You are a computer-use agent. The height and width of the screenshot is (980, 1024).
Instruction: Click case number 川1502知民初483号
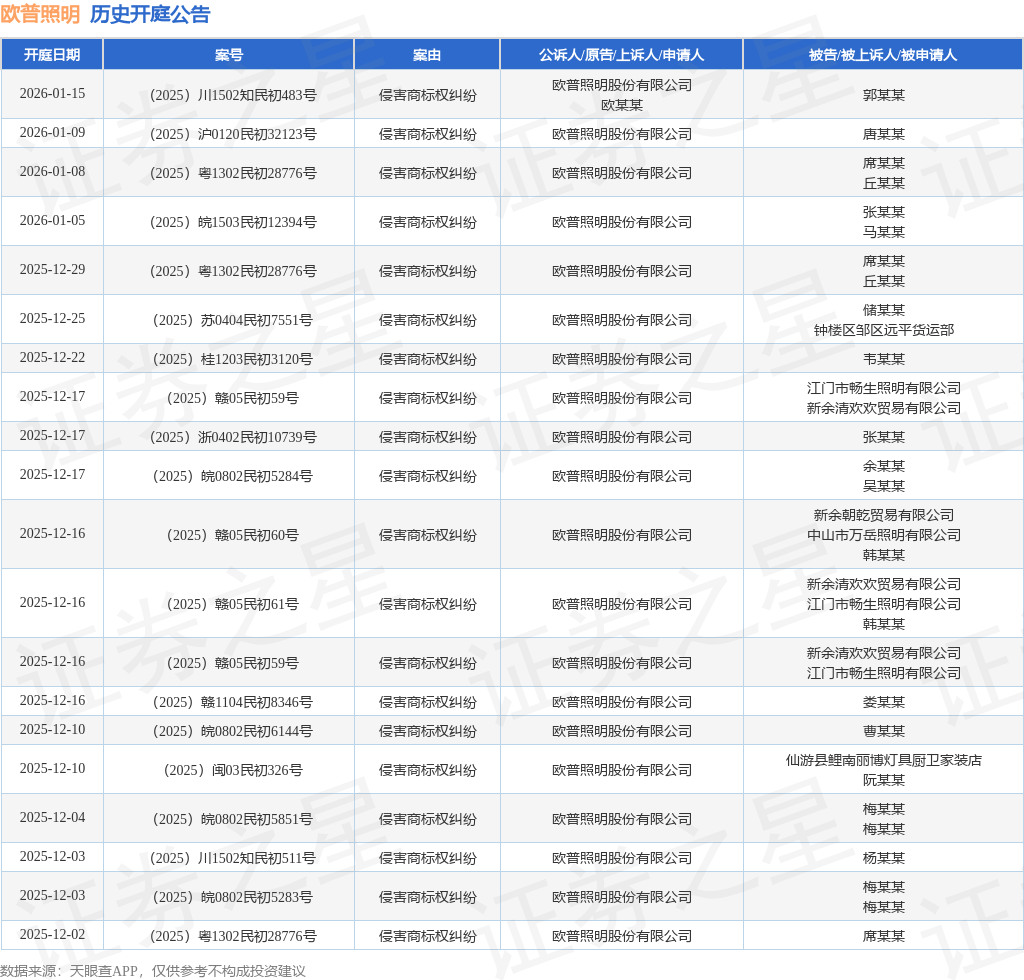[233, 95]
